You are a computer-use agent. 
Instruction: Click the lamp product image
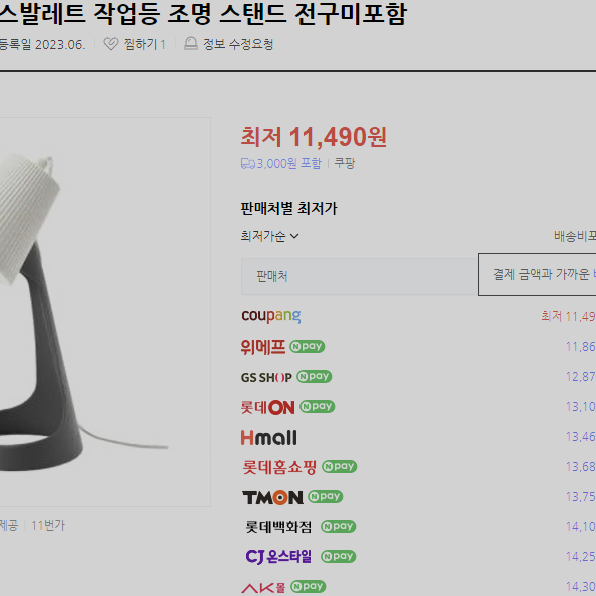coord(105,312)
